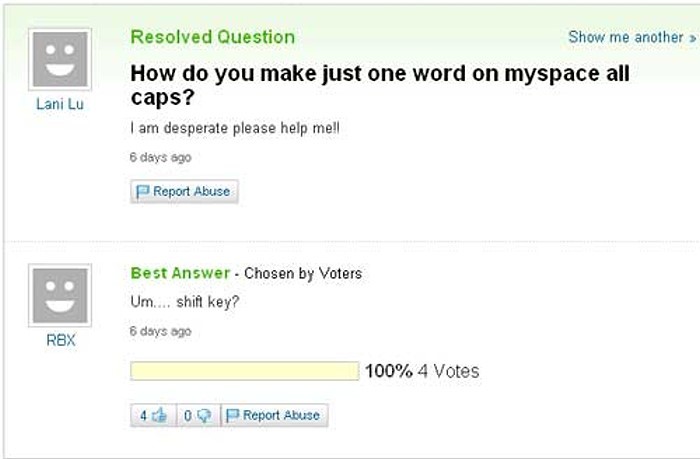Click the '100% 4 Votes' text
This screenshot has height=459, width=700.
tap(422, 371)
